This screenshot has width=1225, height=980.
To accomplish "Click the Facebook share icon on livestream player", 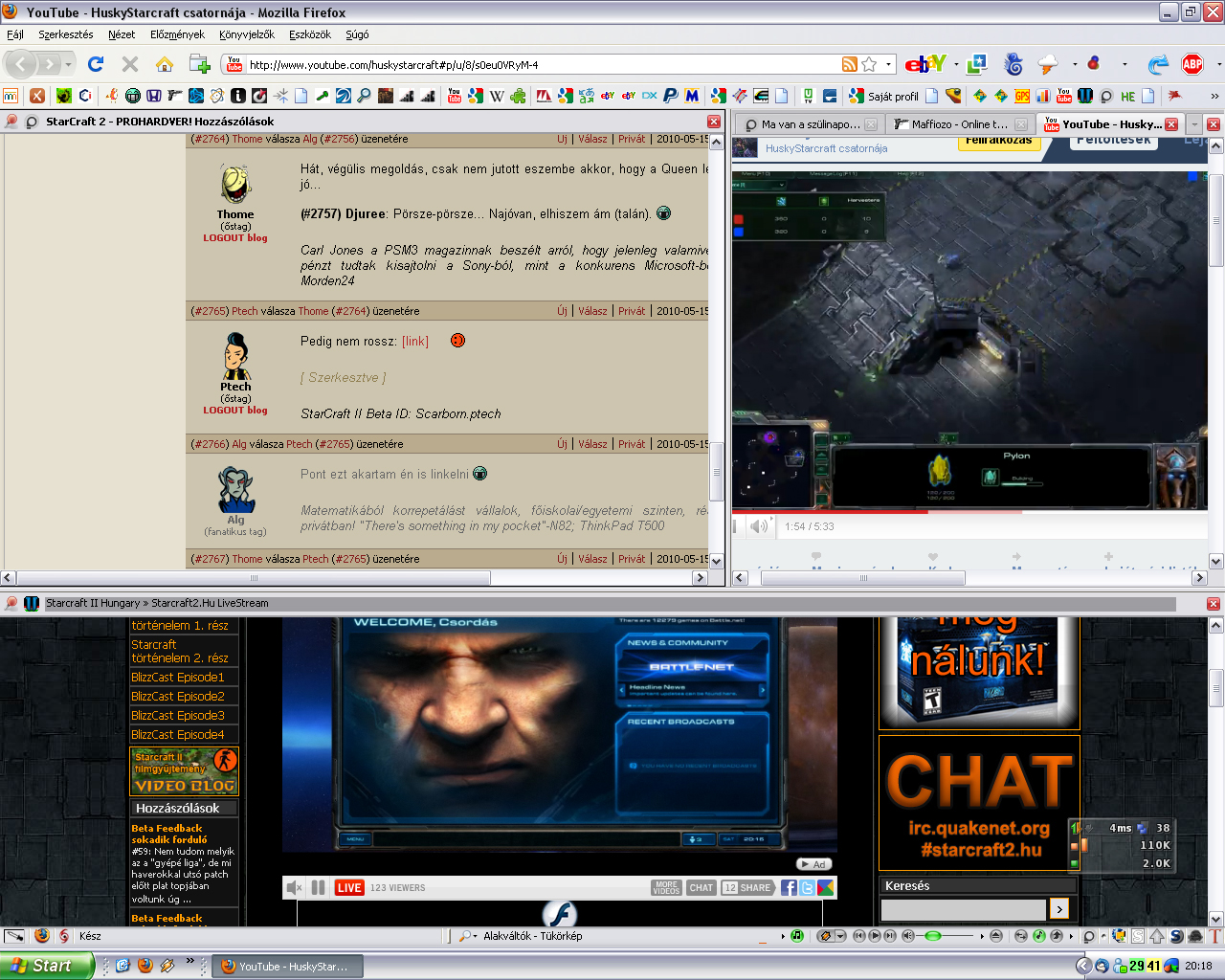I will click(789, 887).
